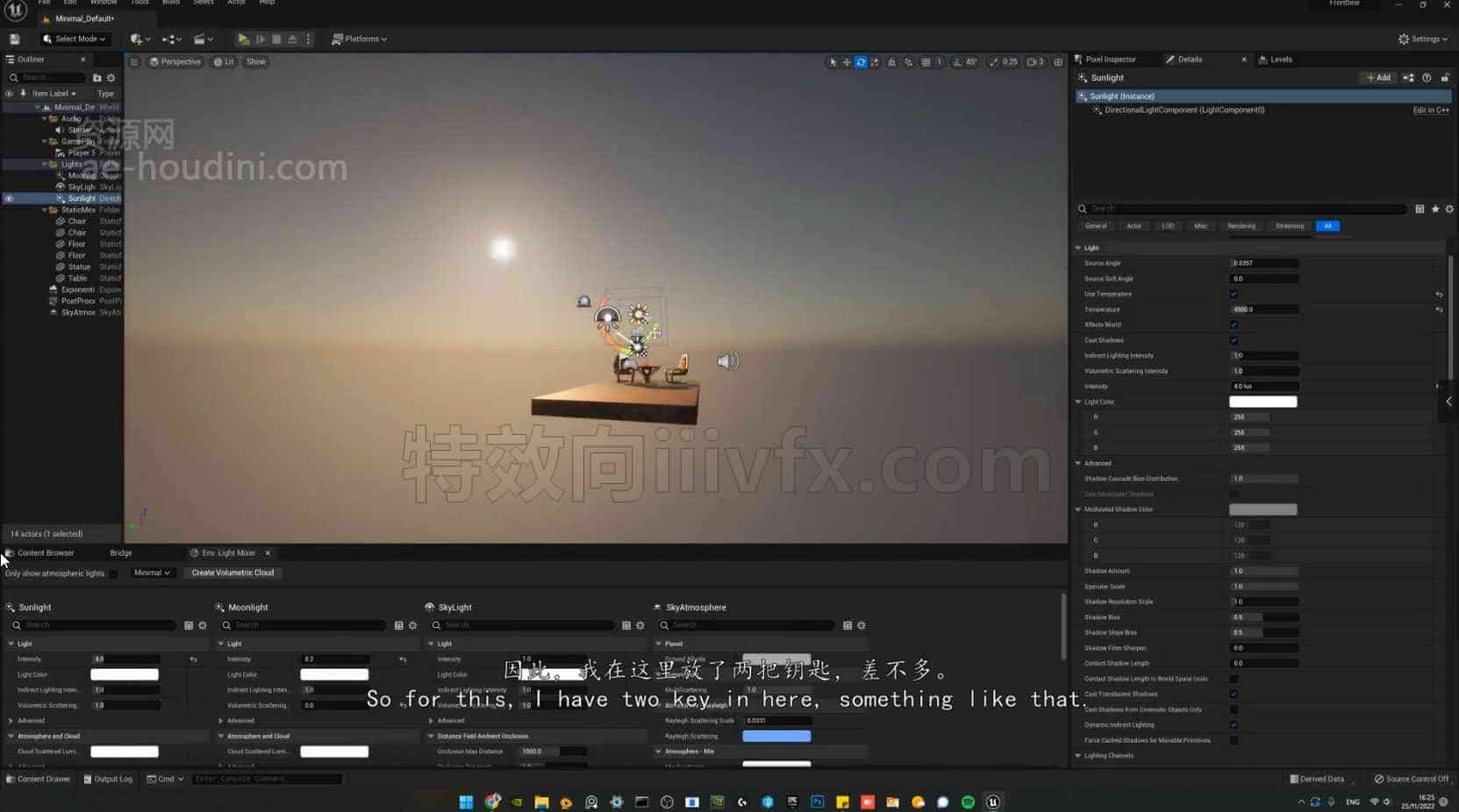Open the Content Drawer
1459x812 pixels.
(38, 780)
